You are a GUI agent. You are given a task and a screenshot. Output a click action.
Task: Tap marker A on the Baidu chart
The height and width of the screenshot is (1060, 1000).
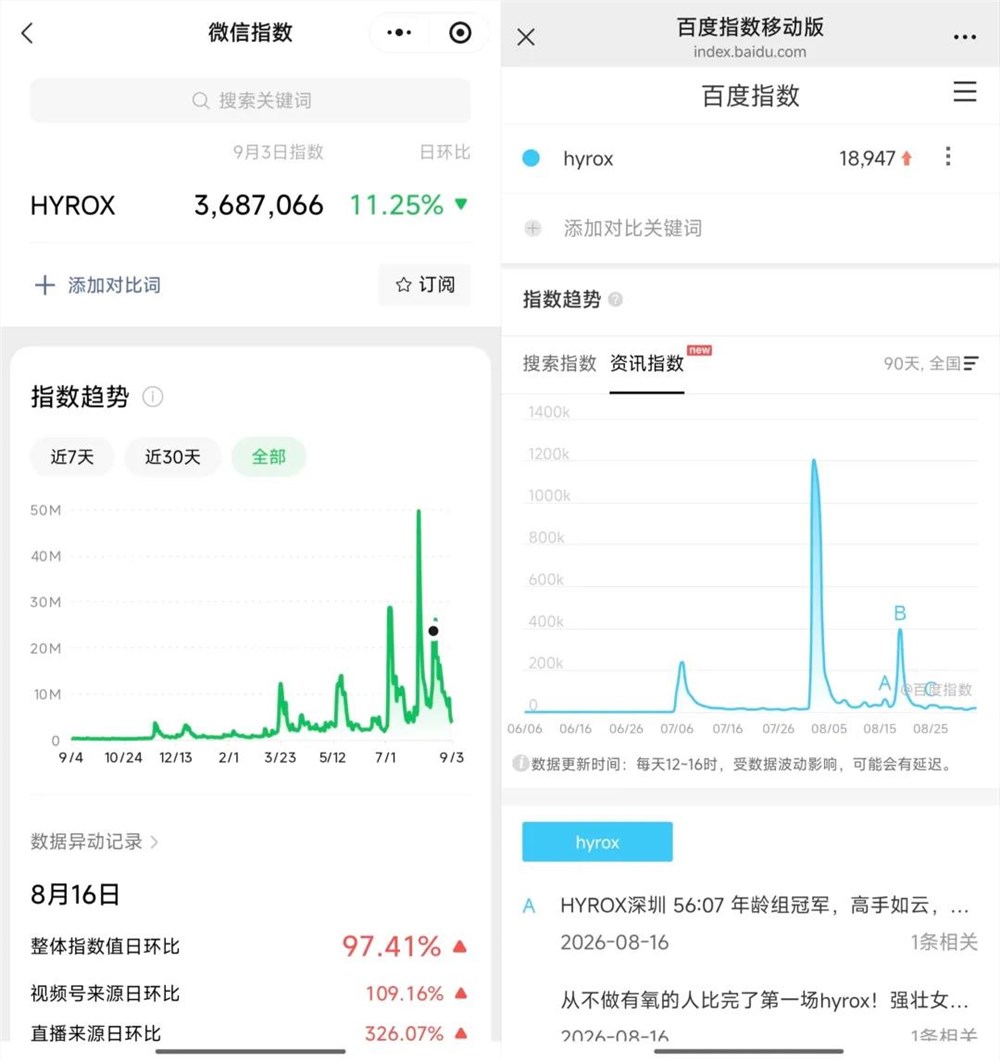(x=884, y=683)
